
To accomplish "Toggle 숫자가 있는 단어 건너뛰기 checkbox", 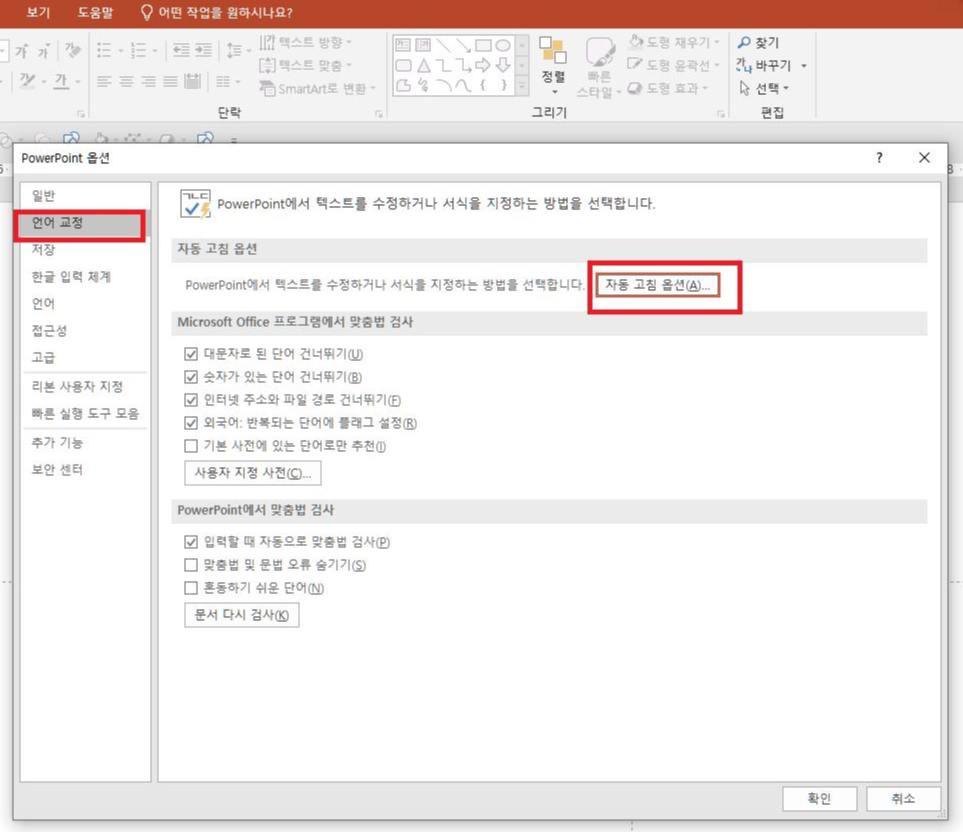I will click(191, 377).
